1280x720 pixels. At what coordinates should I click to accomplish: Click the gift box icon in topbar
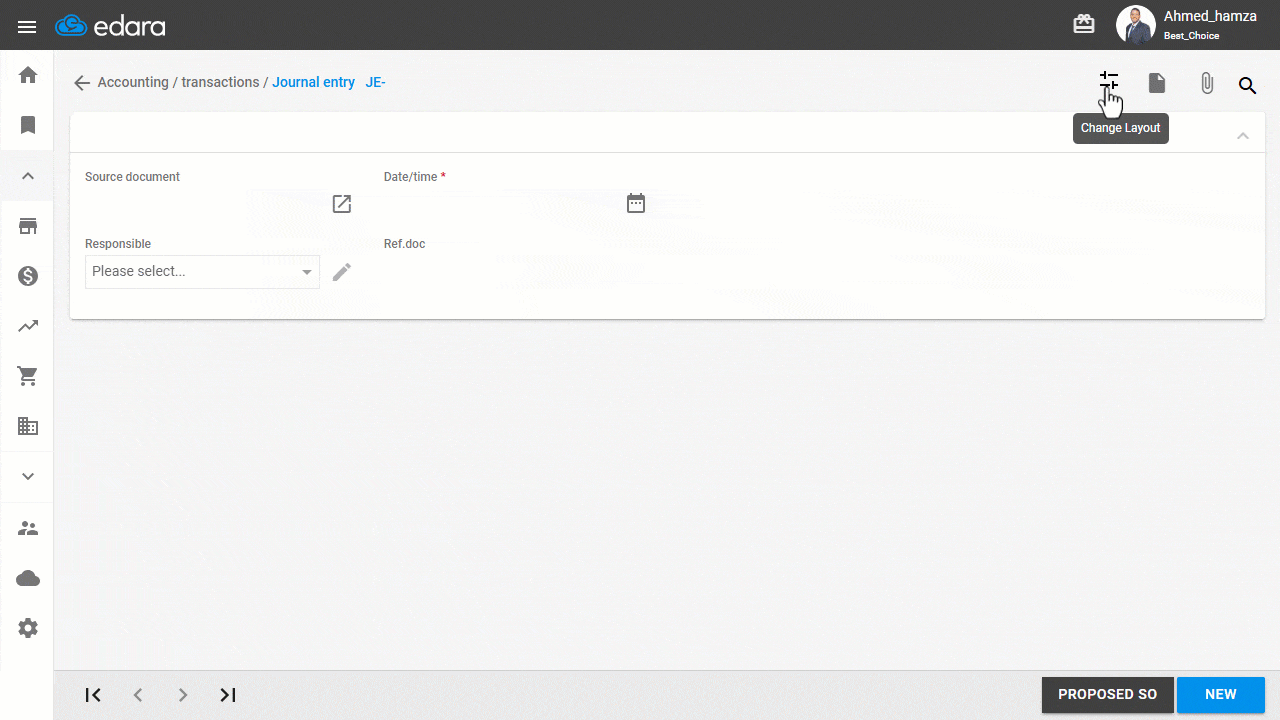pos(1084,23)
